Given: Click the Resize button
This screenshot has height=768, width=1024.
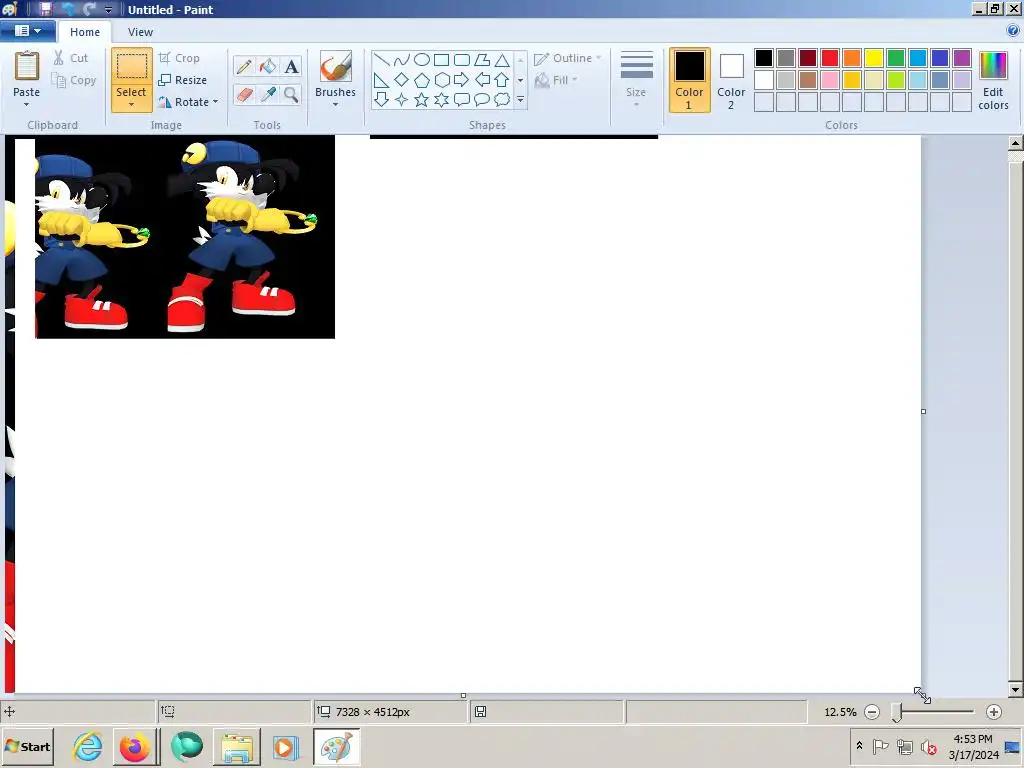Looking at the screenshot, I should pos(183,80).
